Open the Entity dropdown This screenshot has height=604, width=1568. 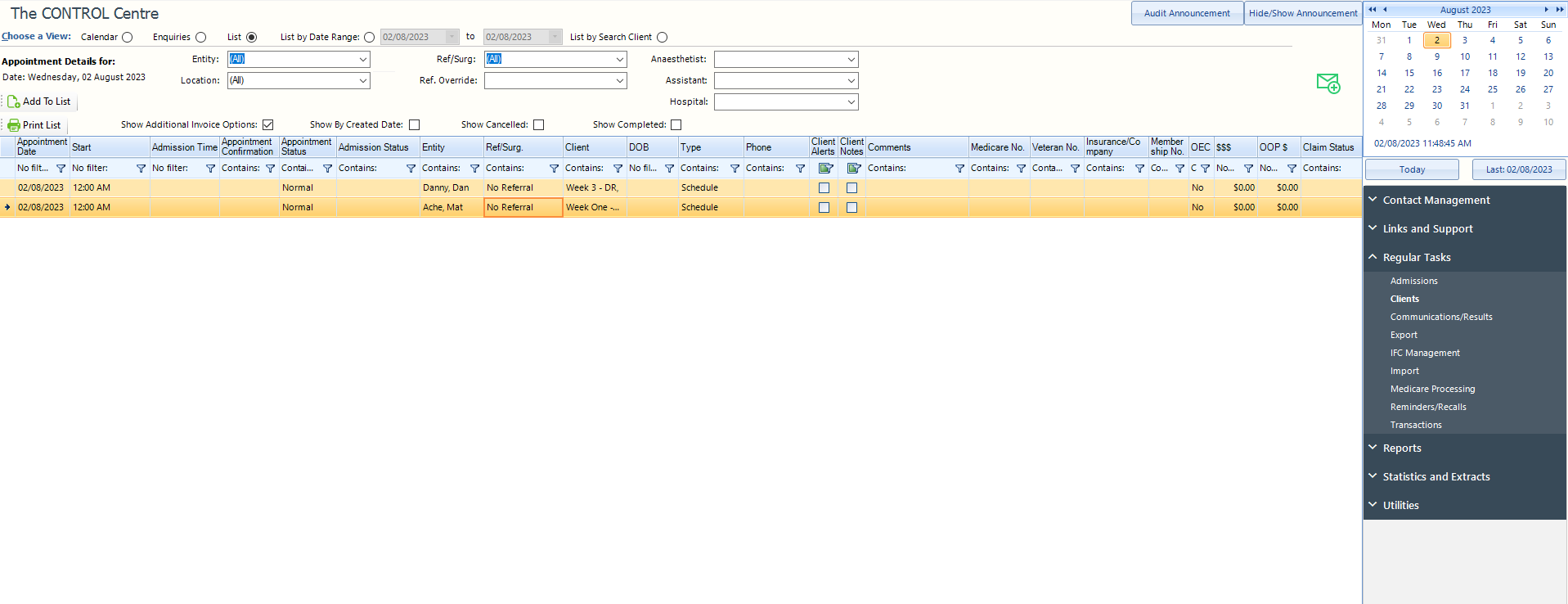click(x=362, y=60)
